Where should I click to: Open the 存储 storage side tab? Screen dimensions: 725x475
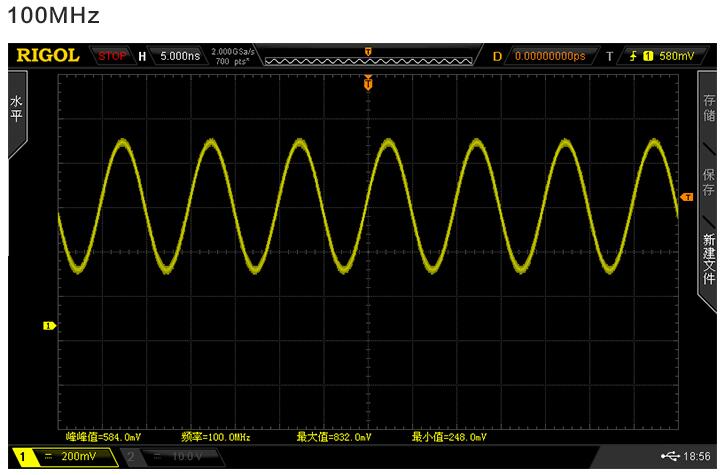click(x=709, y=108)
